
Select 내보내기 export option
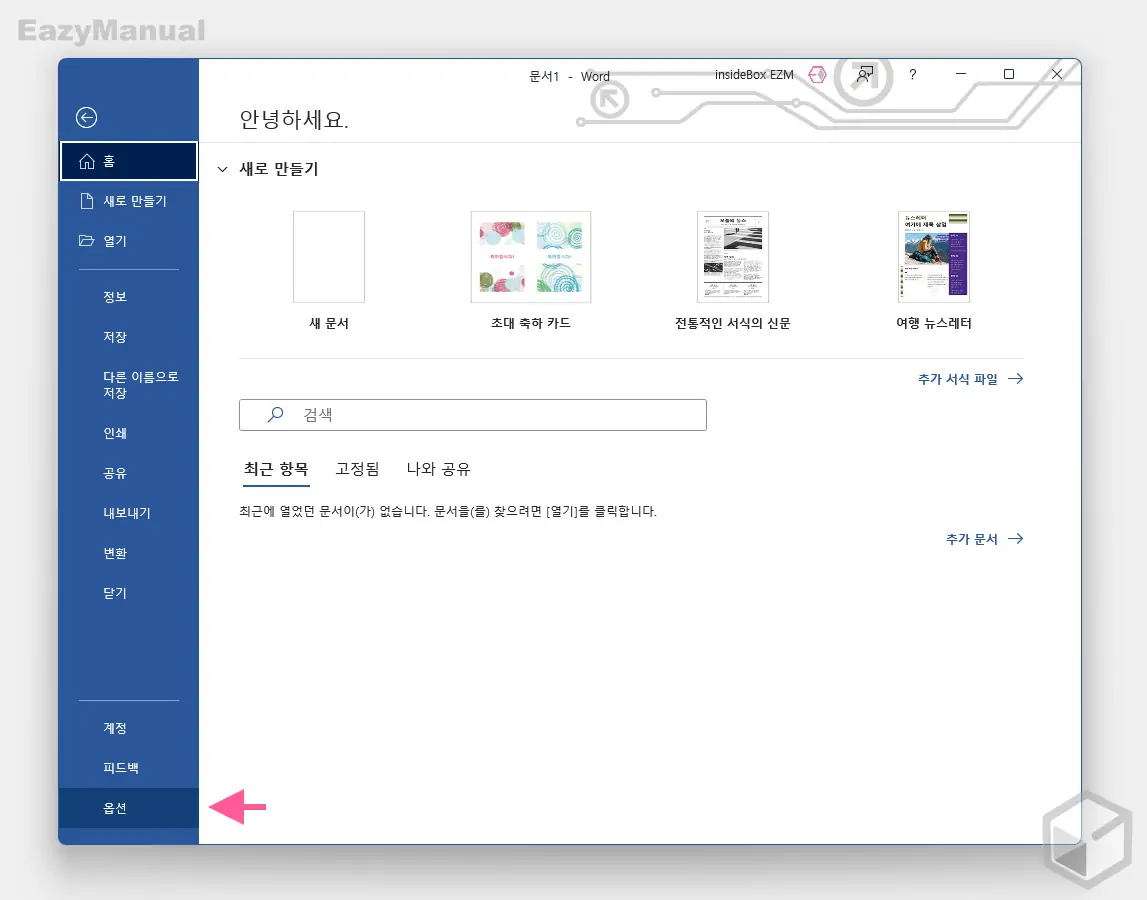pyautogui.click(x=129, y=513)
